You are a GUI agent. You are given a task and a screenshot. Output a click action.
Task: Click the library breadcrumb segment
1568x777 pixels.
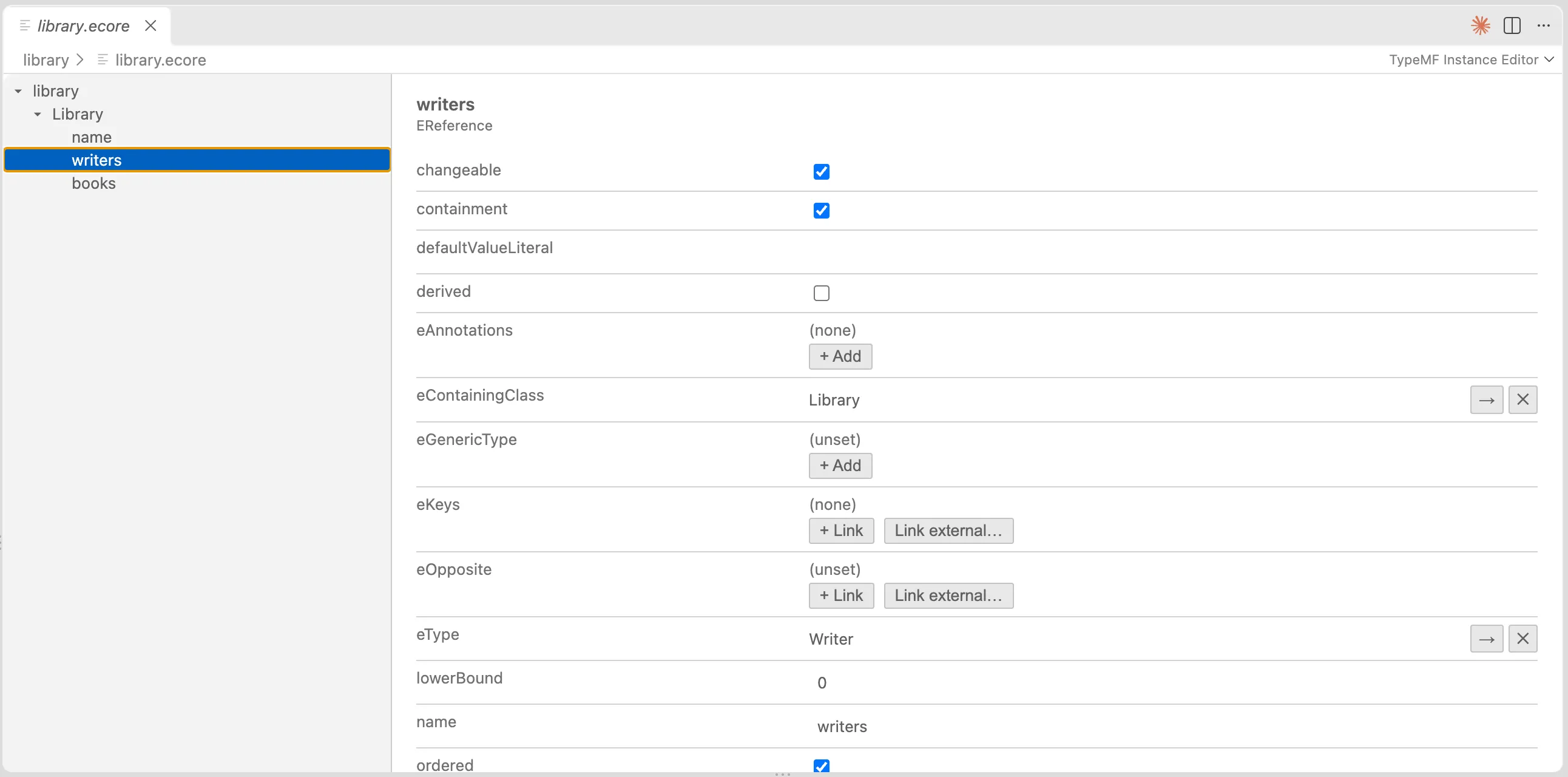pos(46,59)
